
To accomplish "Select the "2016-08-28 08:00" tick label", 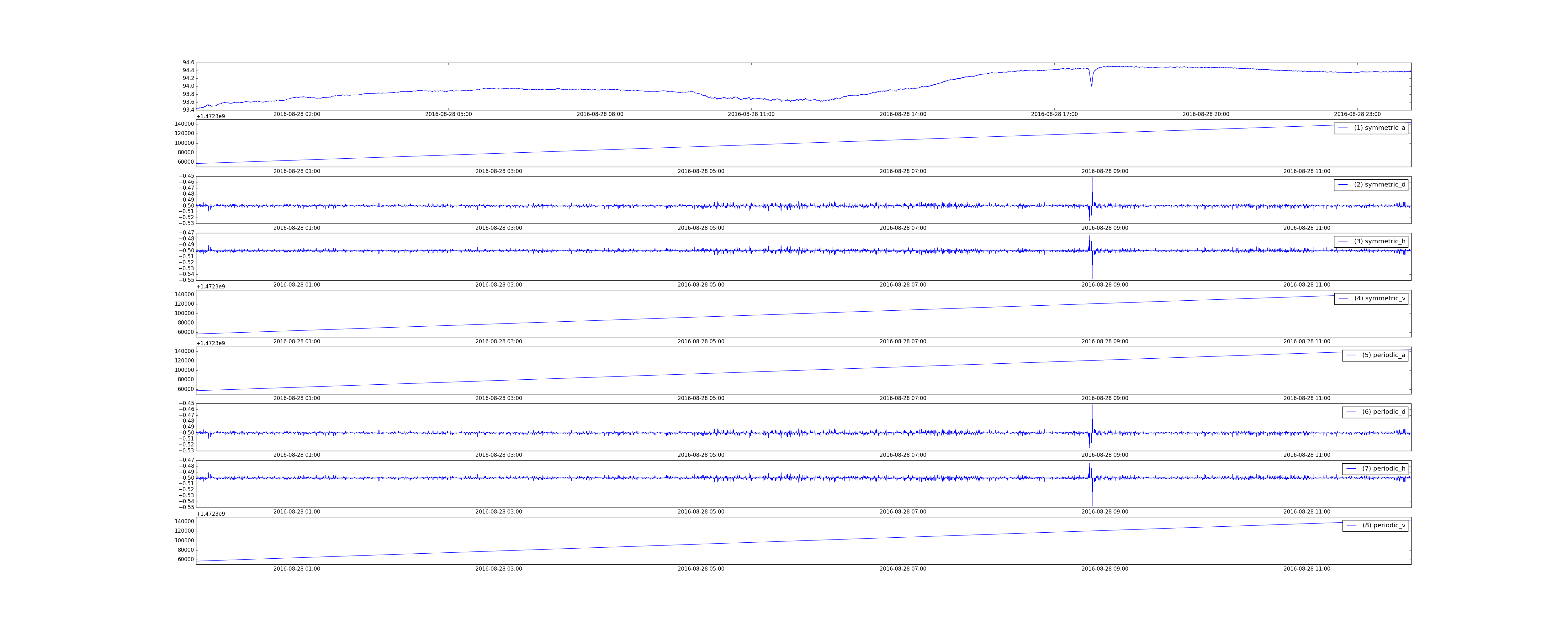I will point(600,114).
